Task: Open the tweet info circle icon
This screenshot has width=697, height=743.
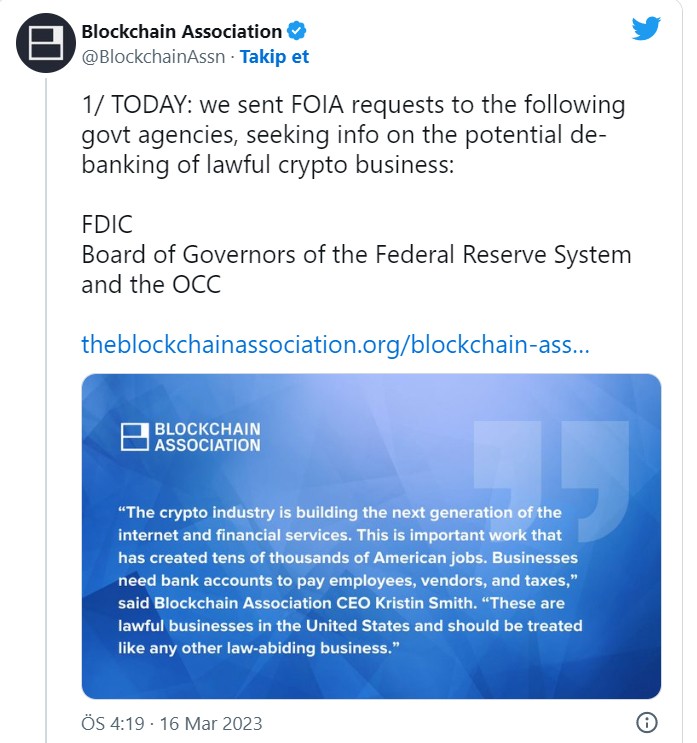Action: tap(647, 722)
